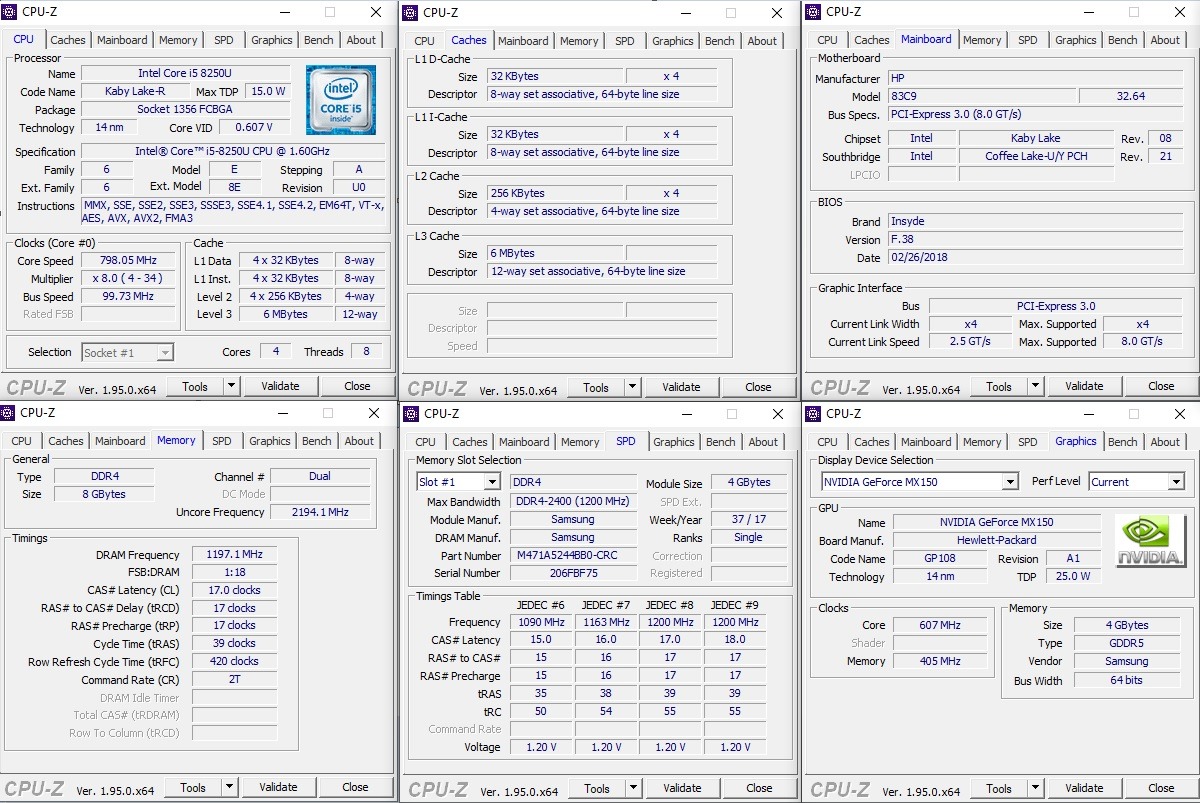Click CPU-Z title icon in Mainboard tab window

tap(813, 12)
